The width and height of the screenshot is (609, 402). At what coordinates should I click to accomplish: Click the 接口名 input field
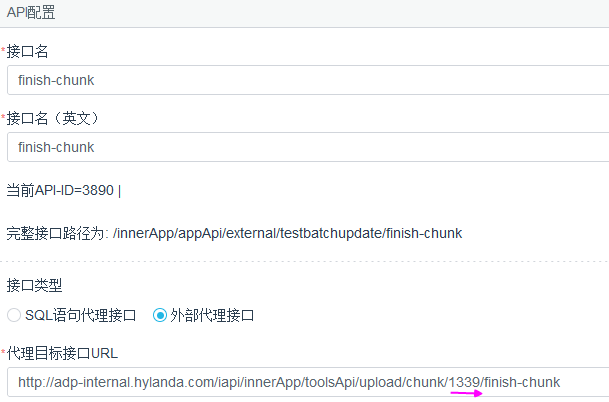(300, 80)
